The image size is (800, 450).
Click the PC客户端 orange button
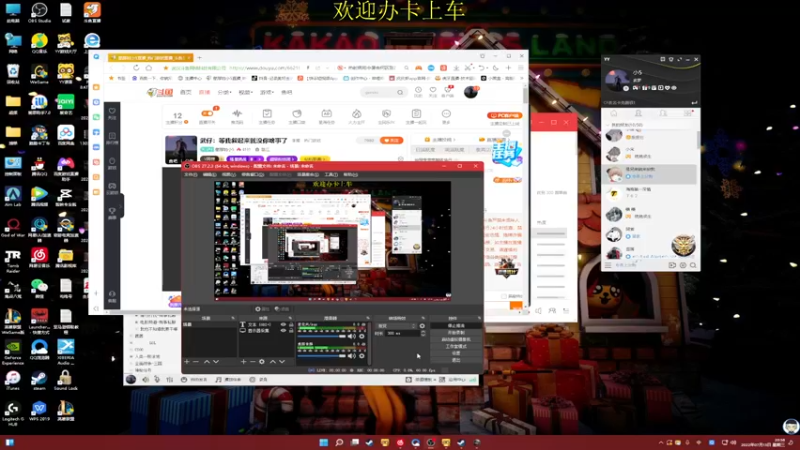504,115
